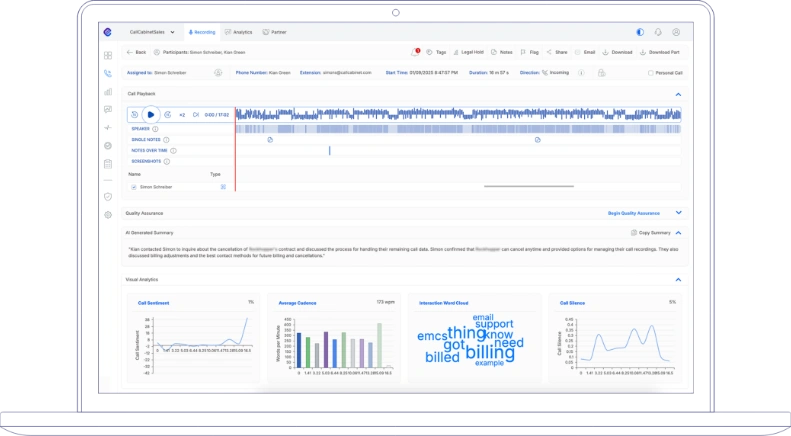Viewport: 791px width, 436px height.
Task: Skip forward in call playback
Action: [x=167, y=115]
